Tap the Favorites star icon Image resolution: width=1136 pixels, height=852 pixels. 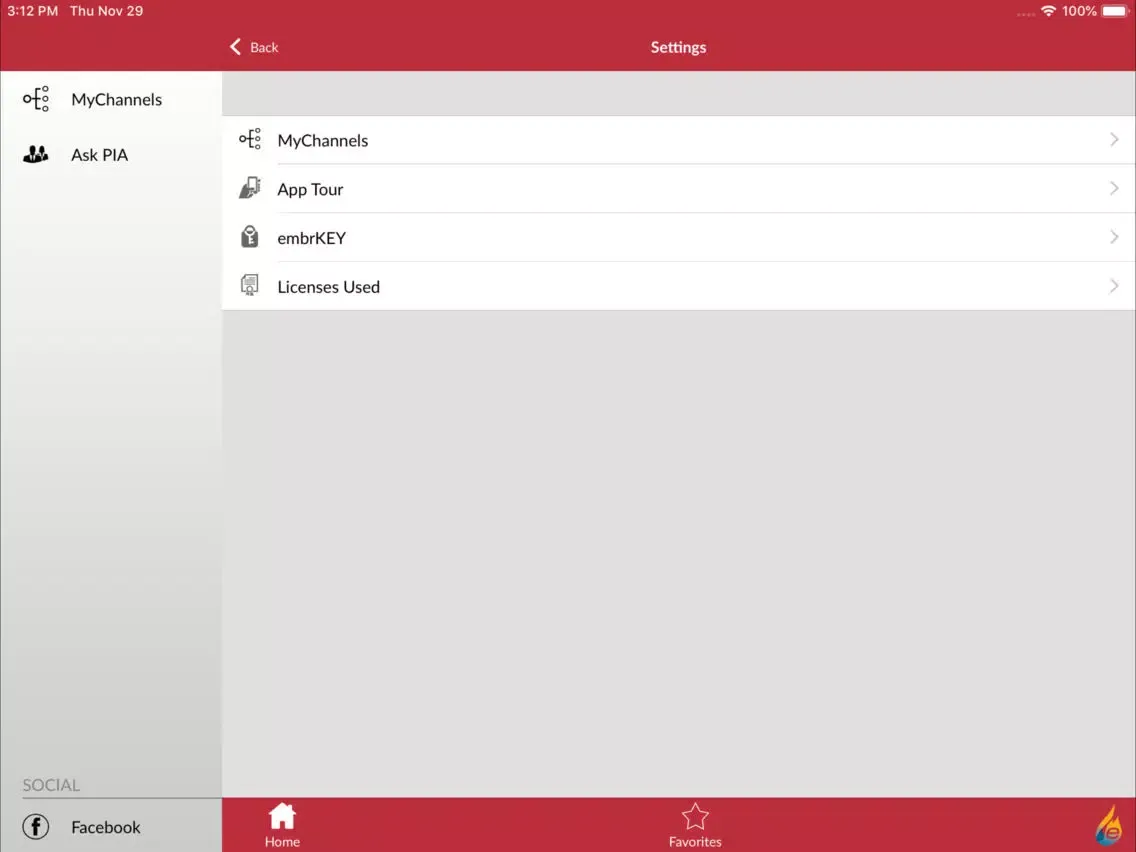click(x=695, y=816)
